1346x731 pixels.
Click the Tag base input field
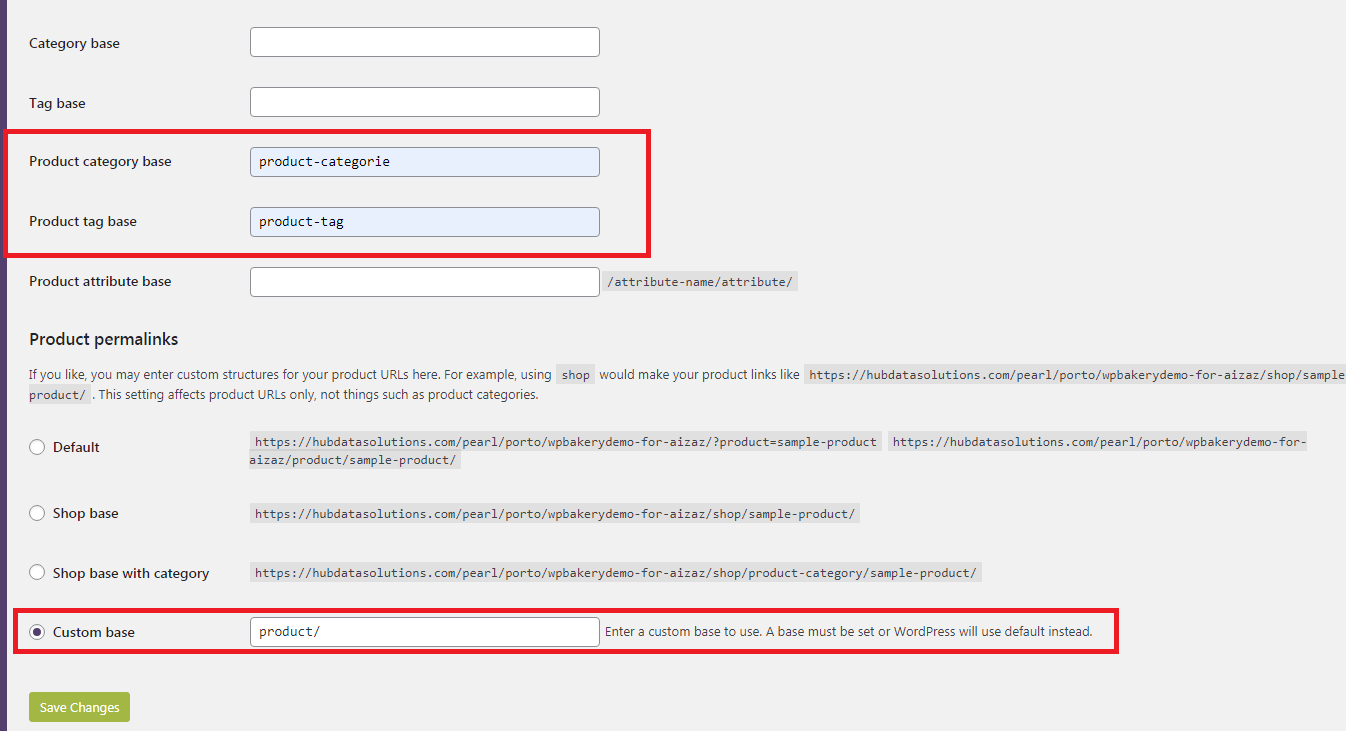(x=424, y=102)
